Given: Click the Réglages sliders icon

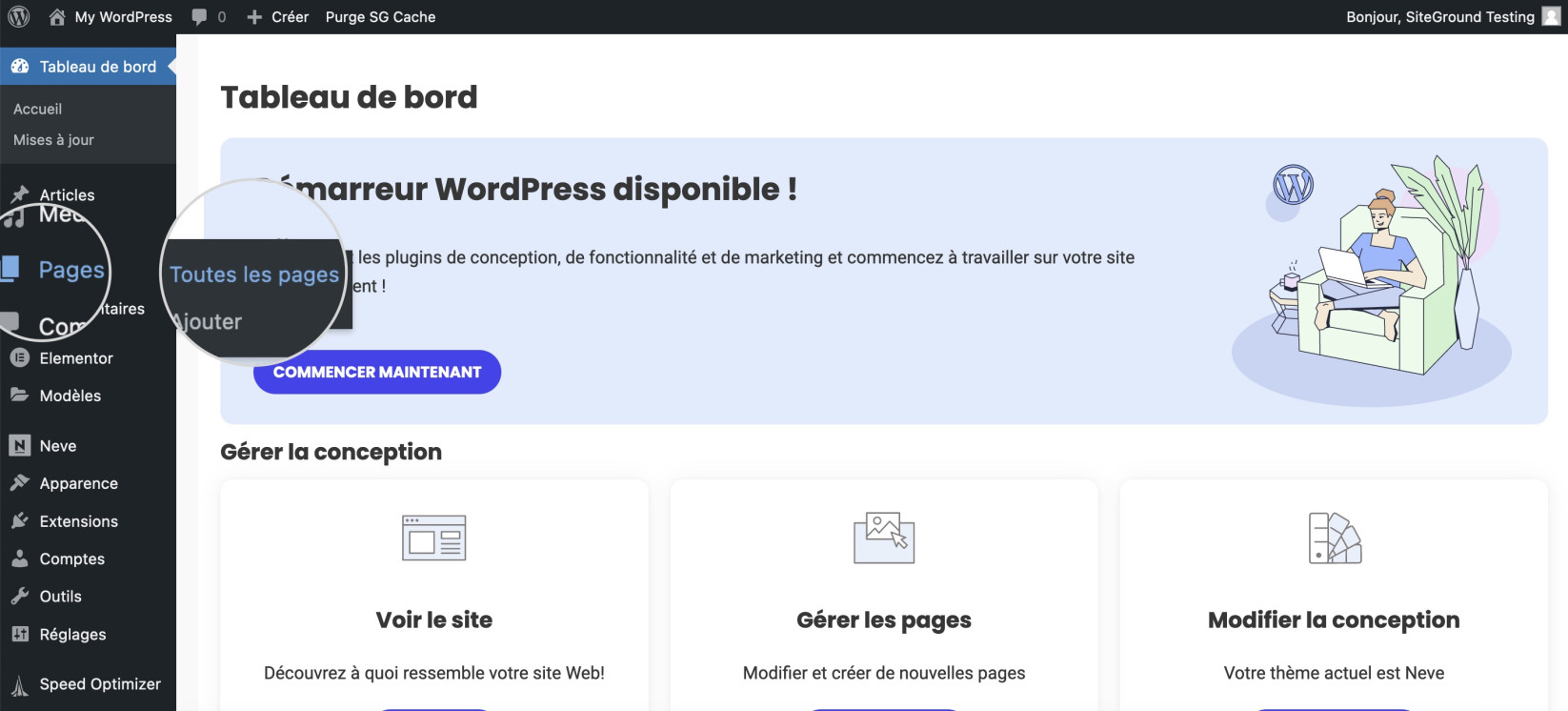Looking at the screenshot, I should pyautogui.click(x=20, y=634).
